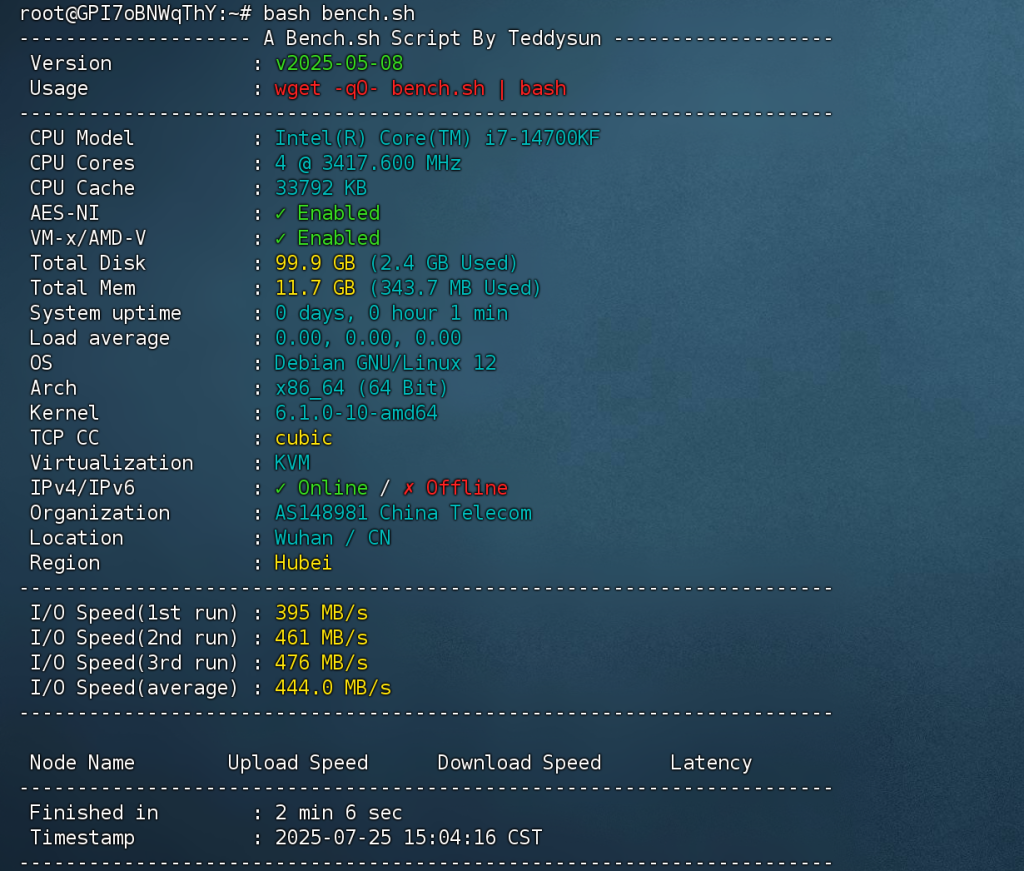Click the CPU cores value '4 @ 3417.600 MHz'

point(368,163)
